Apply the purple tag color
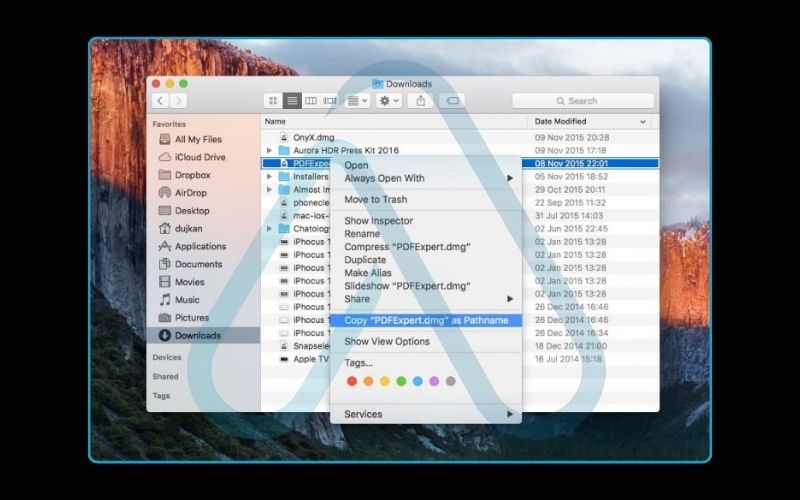The image size is (800, 500). 434,381
